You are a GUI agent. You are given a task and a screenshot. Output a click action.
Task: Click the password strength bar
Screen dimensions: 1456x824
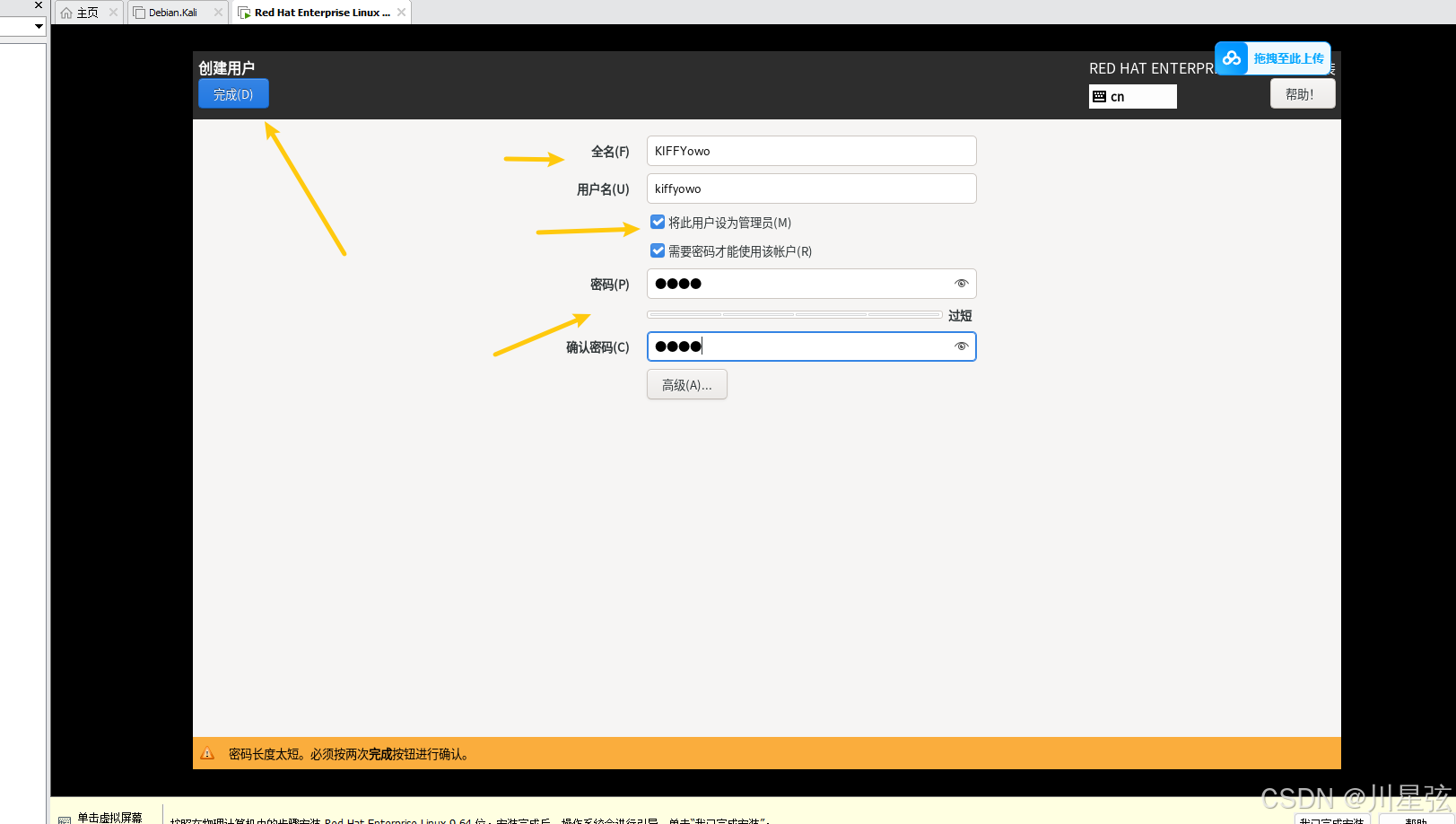(794, 314)
